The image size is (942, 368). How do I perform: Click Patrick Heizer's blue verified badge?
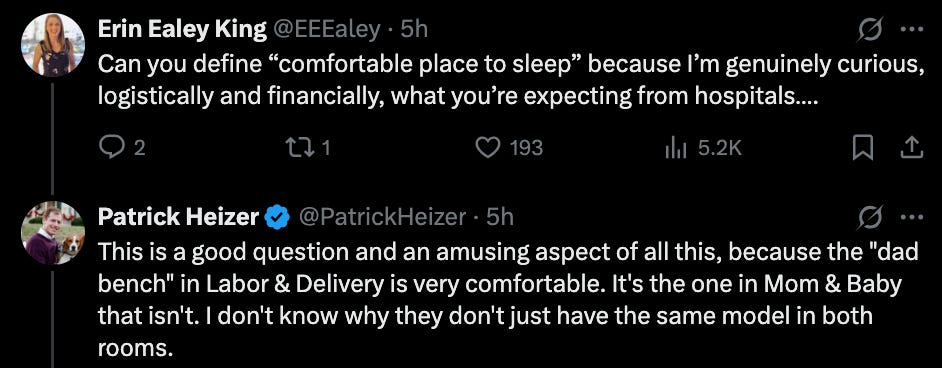278,217
